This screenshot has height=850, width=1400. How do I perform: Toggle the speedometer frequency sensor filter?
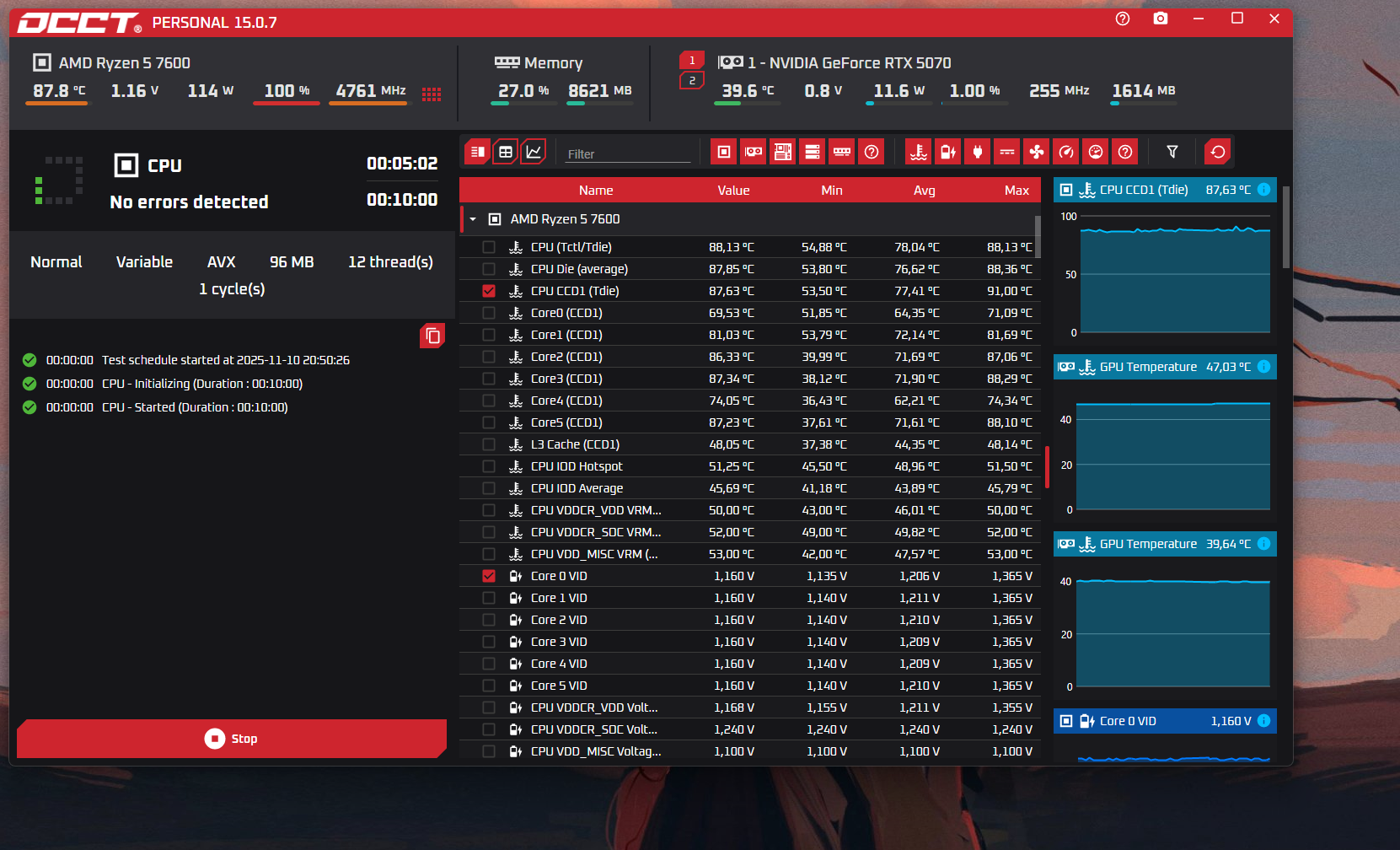[1066, 152]
